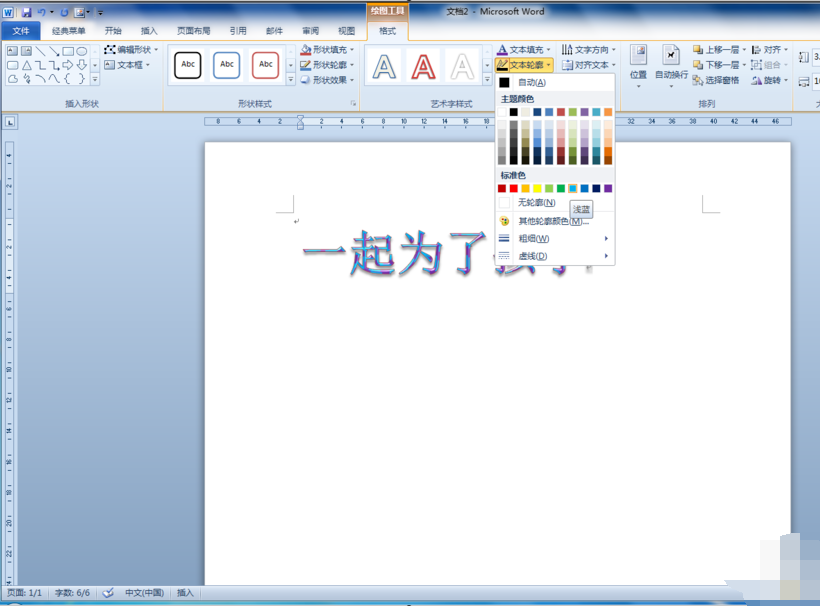The width and height of the screenshot is (820, 606).
Task: Pick the red standard color swatch
Action: pyautogui.click(x=514, y=188)
